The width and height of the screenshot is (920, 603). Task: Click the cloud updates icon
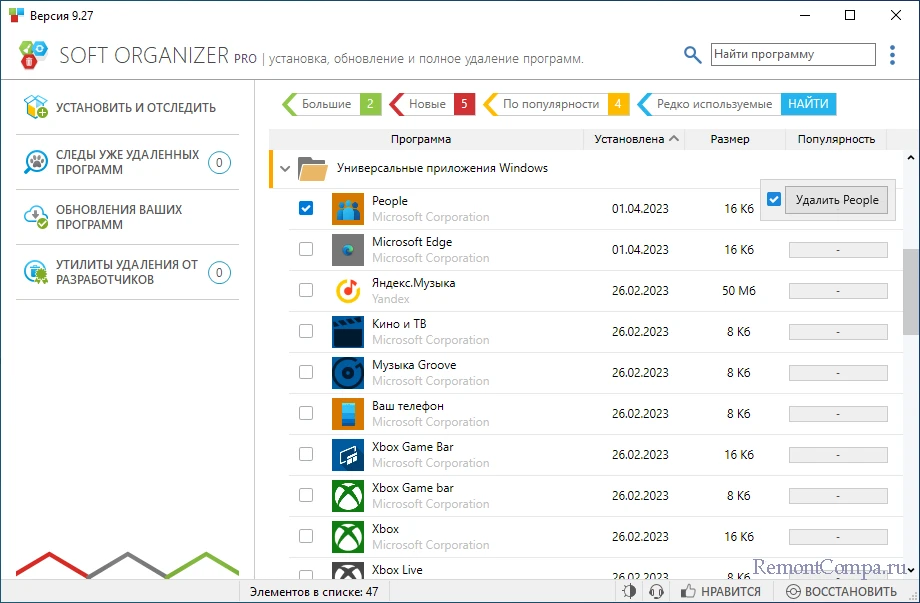[x=36, y=217]
